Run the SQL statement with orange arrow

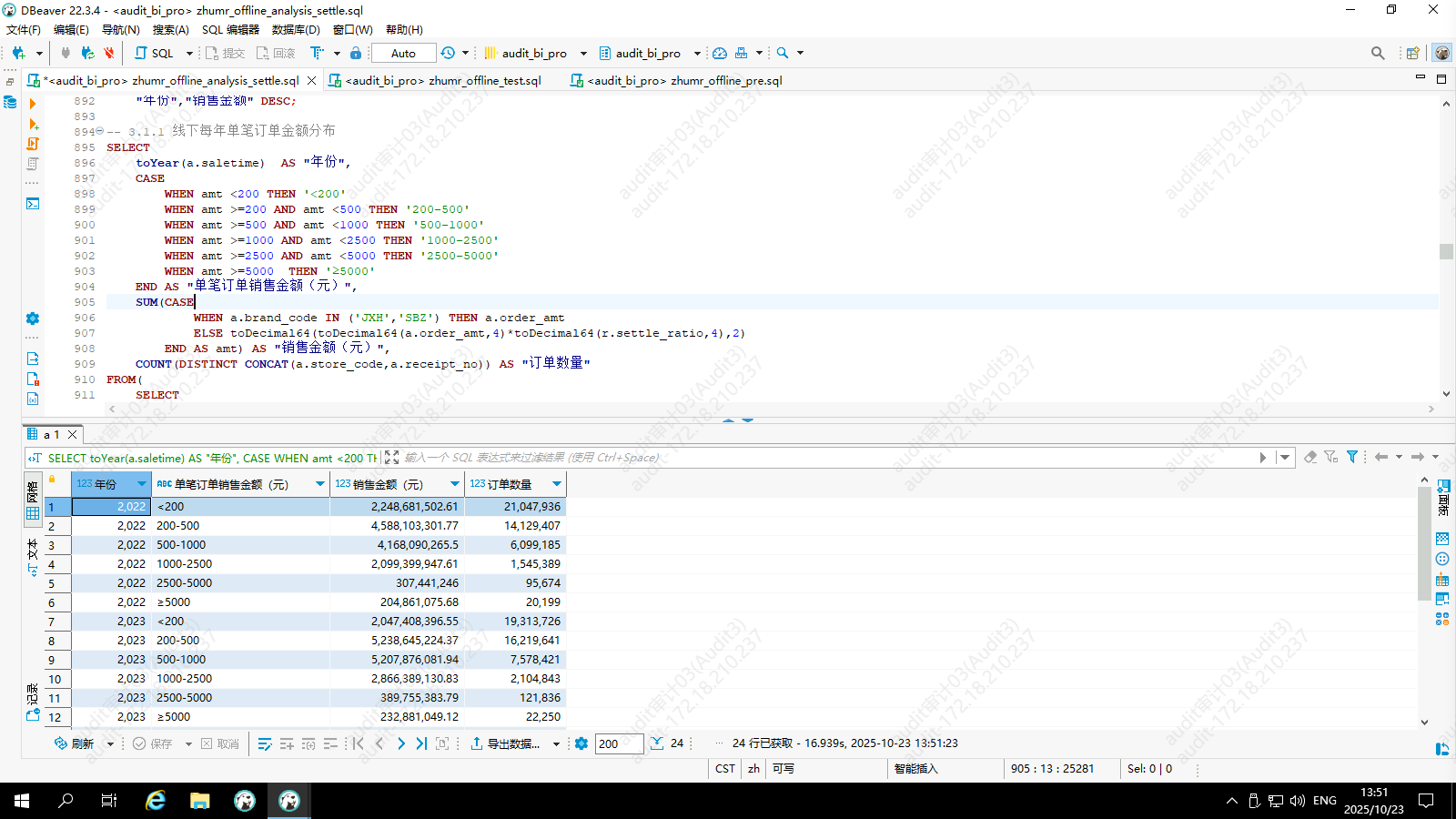[33, 103]
